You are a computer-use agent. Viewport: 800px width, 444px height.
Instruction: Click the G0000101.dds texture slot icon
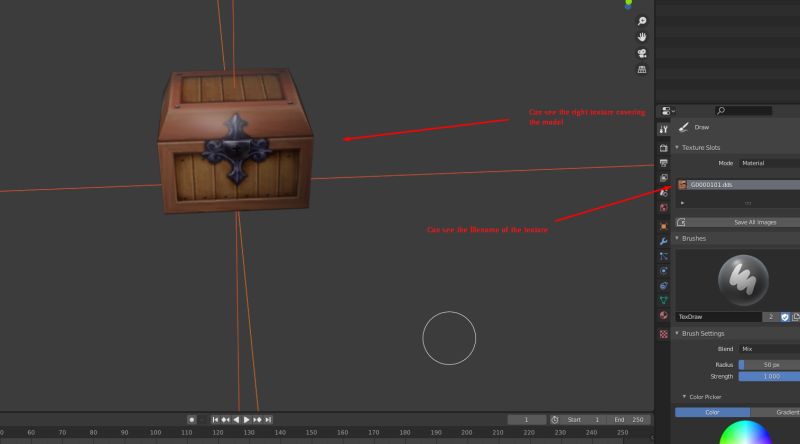tap(682, 185)
